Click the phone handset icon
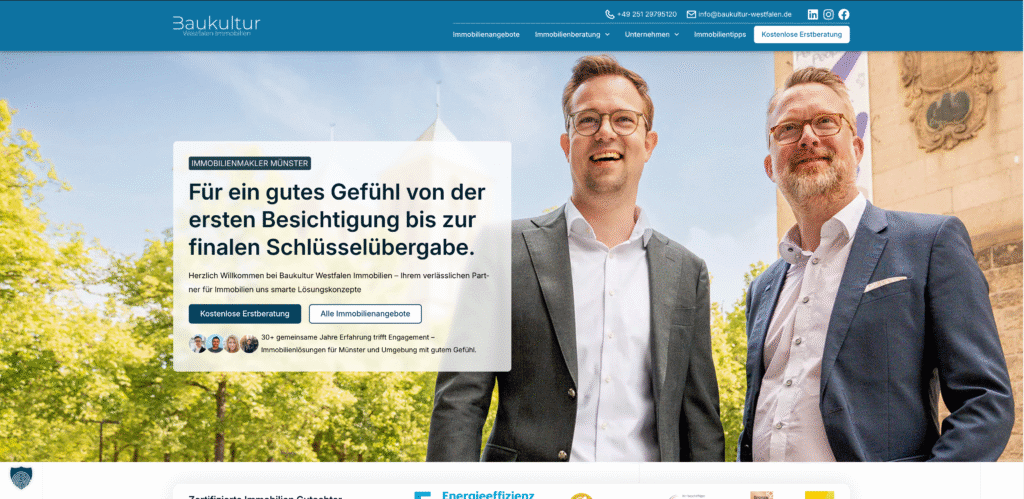This screenshot has width=1024, height=499. 609,14
